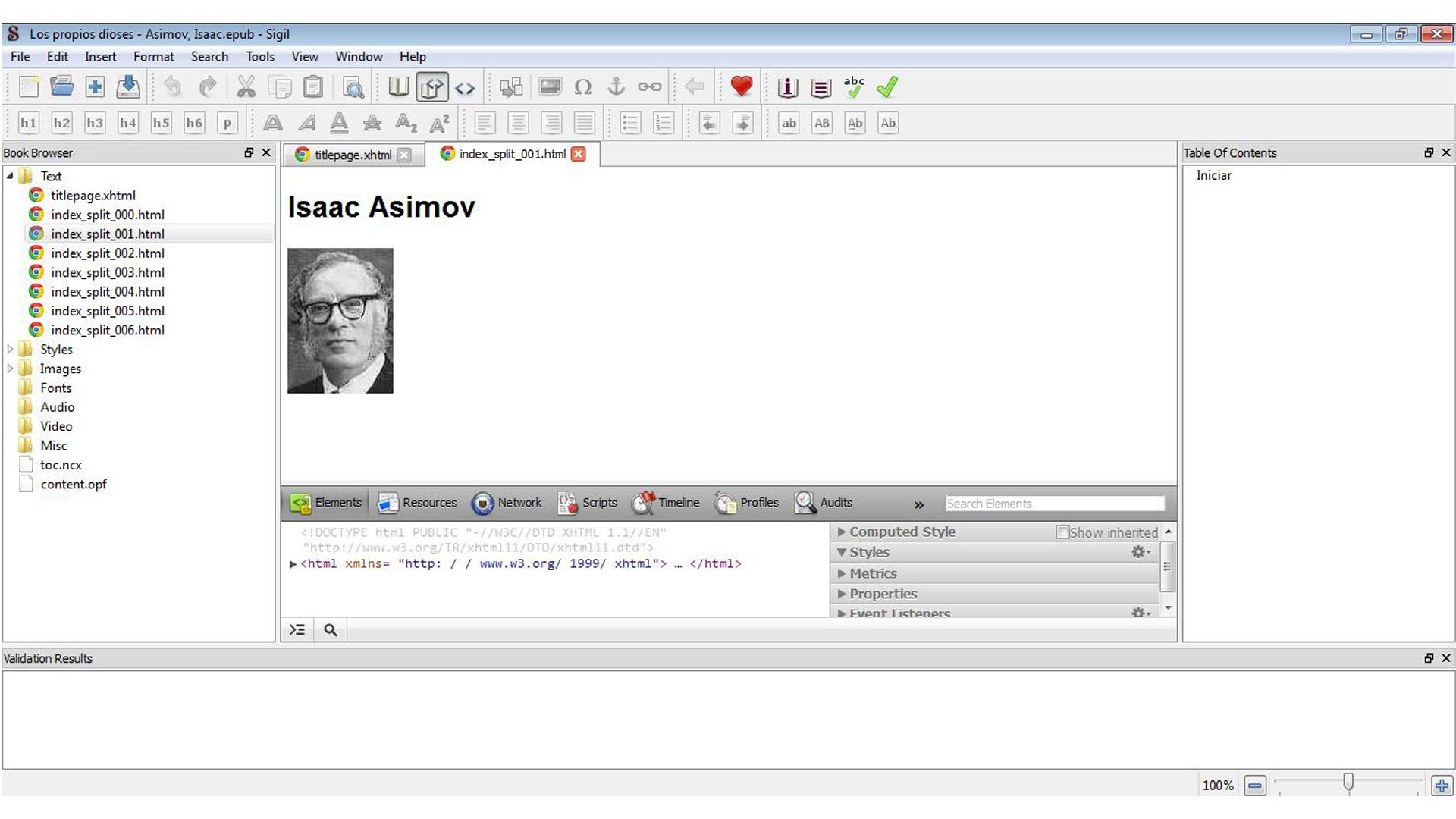Image resolution: width=1456 pixels, height=819 pixels.
Task: Enable the Show inherited checkbox
Action: 1062,532
